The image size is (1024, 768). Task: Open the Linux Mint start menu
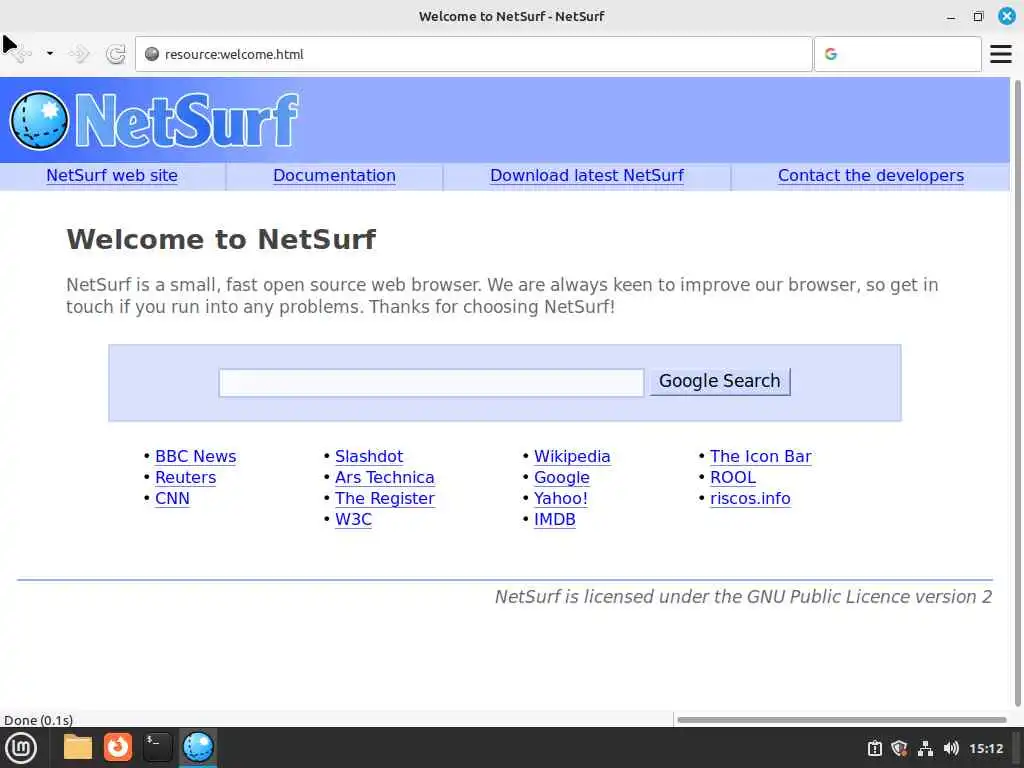pos(21,748)
